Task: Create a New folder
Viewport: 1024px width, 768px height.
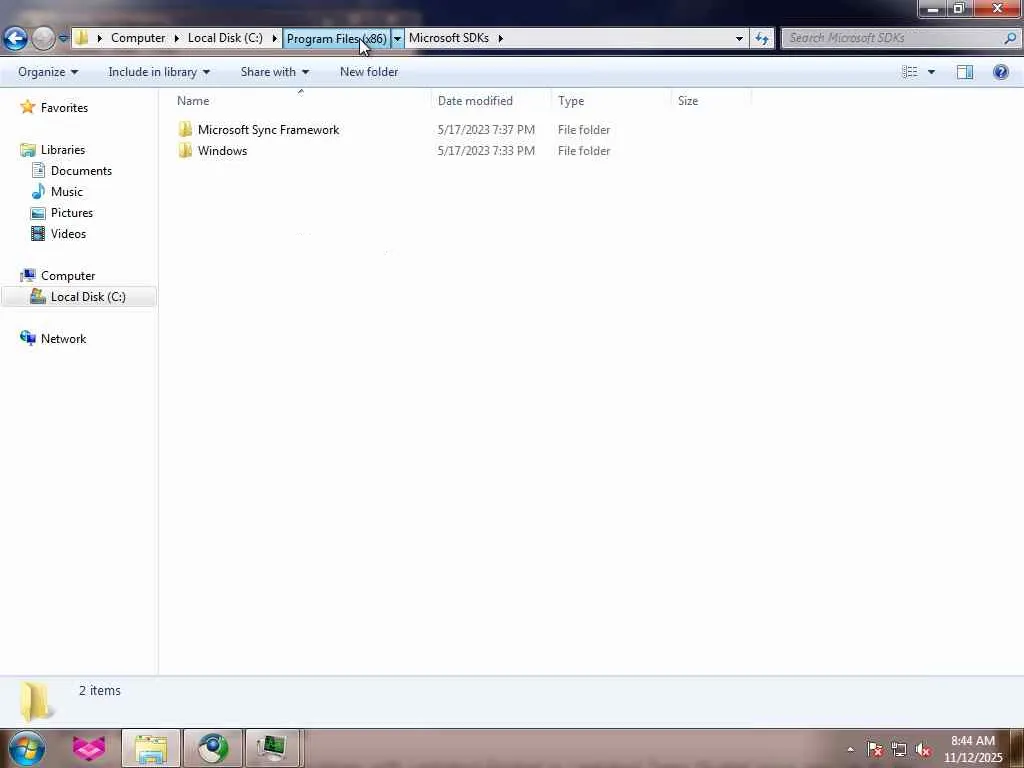Action: (x=369, y=72)
